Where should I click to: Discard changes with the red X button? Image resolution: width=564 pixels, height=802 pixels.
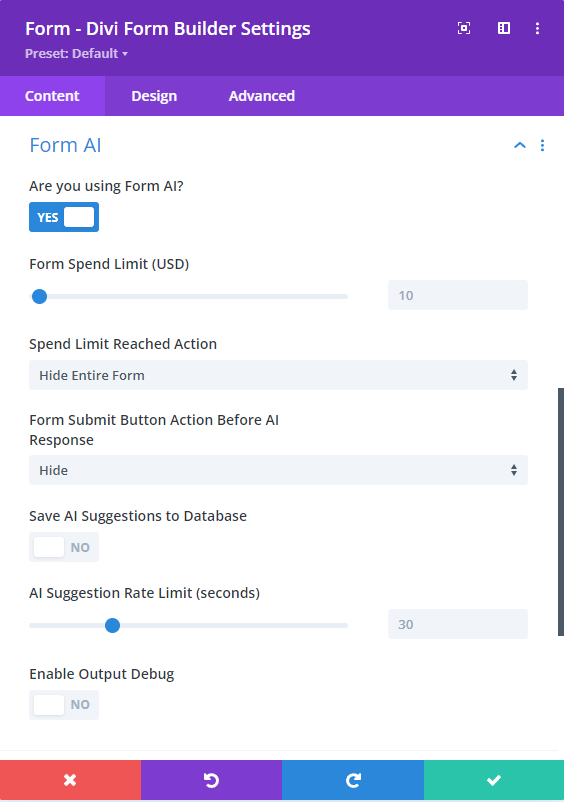70,780
